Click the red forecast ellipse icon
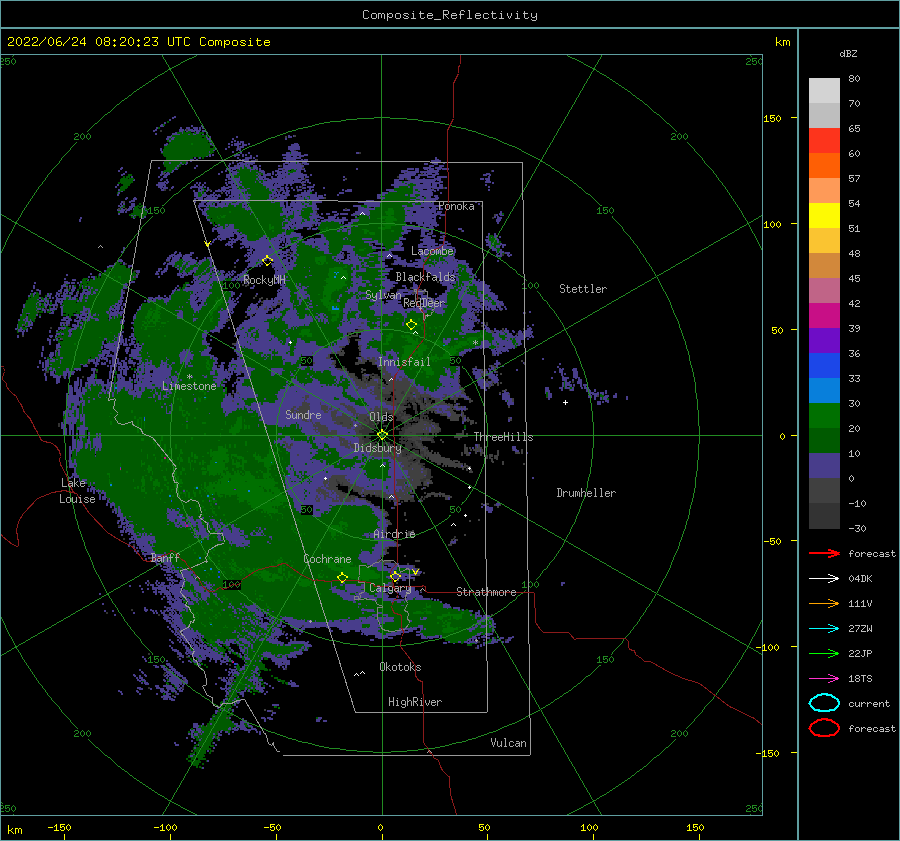 pos(824,728)
